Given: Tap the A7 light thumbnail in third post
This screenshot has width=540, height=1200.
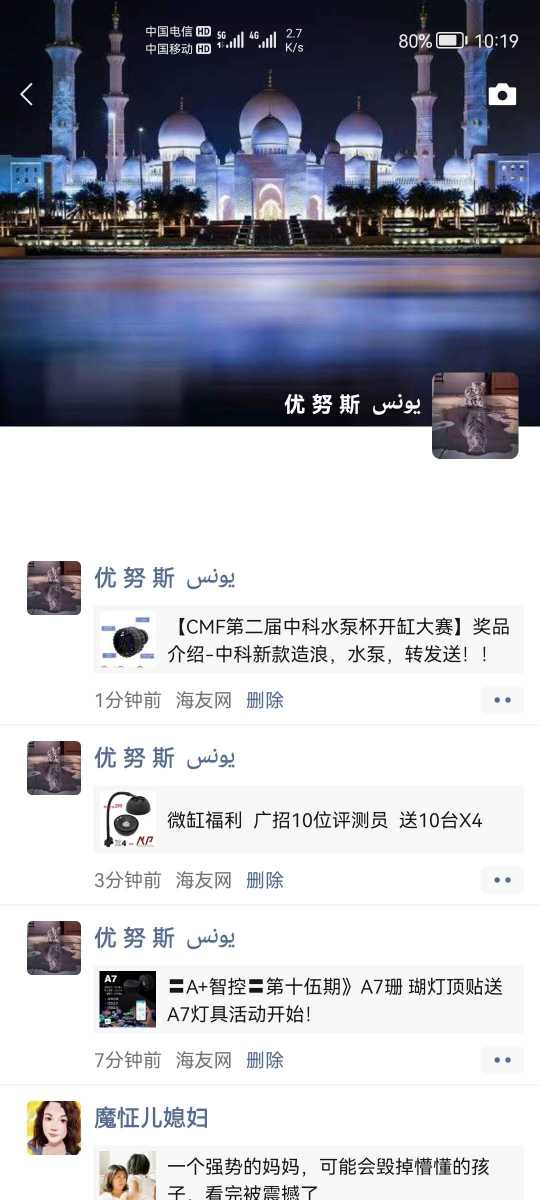Looking at the screenshot, I should [x=128, y=1000].
